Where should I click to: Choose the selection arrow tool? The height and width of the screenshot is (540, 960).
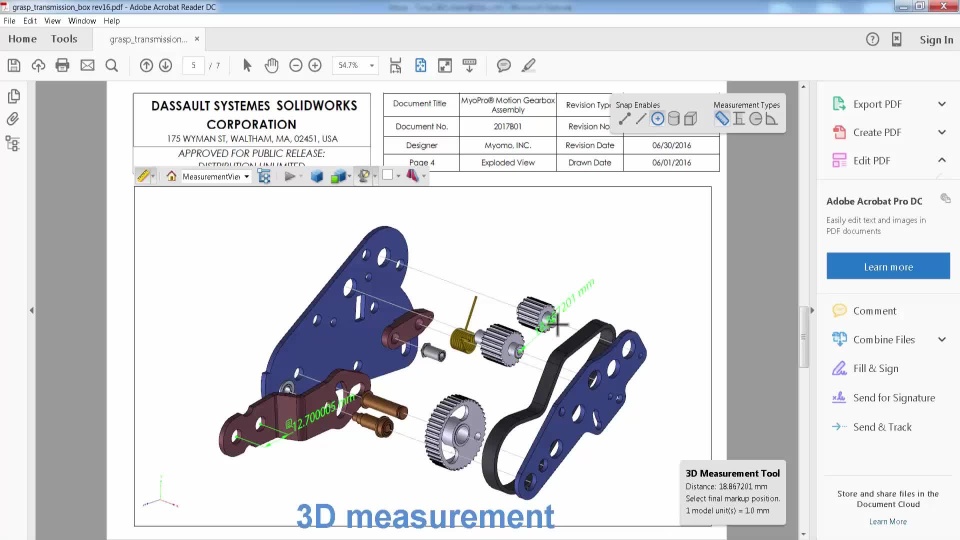247,66
